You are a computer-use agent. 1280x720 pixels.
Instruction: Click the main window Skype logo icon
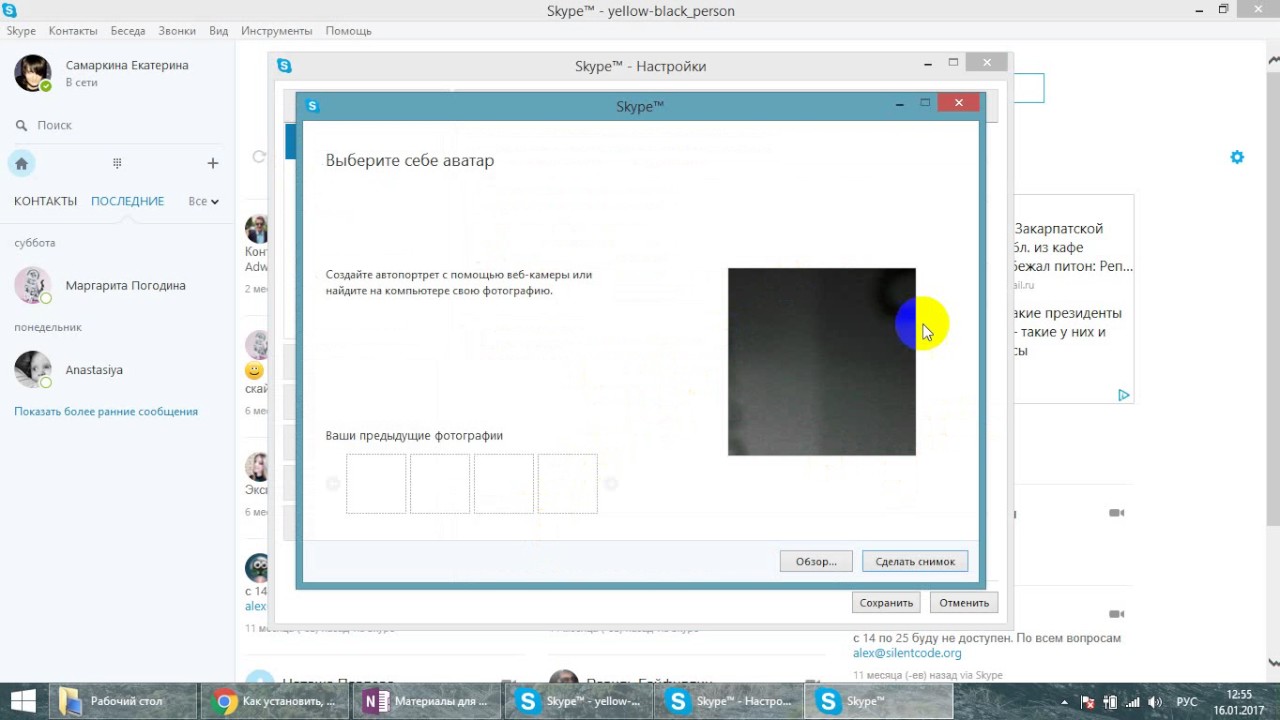click(x=9, y=10)
